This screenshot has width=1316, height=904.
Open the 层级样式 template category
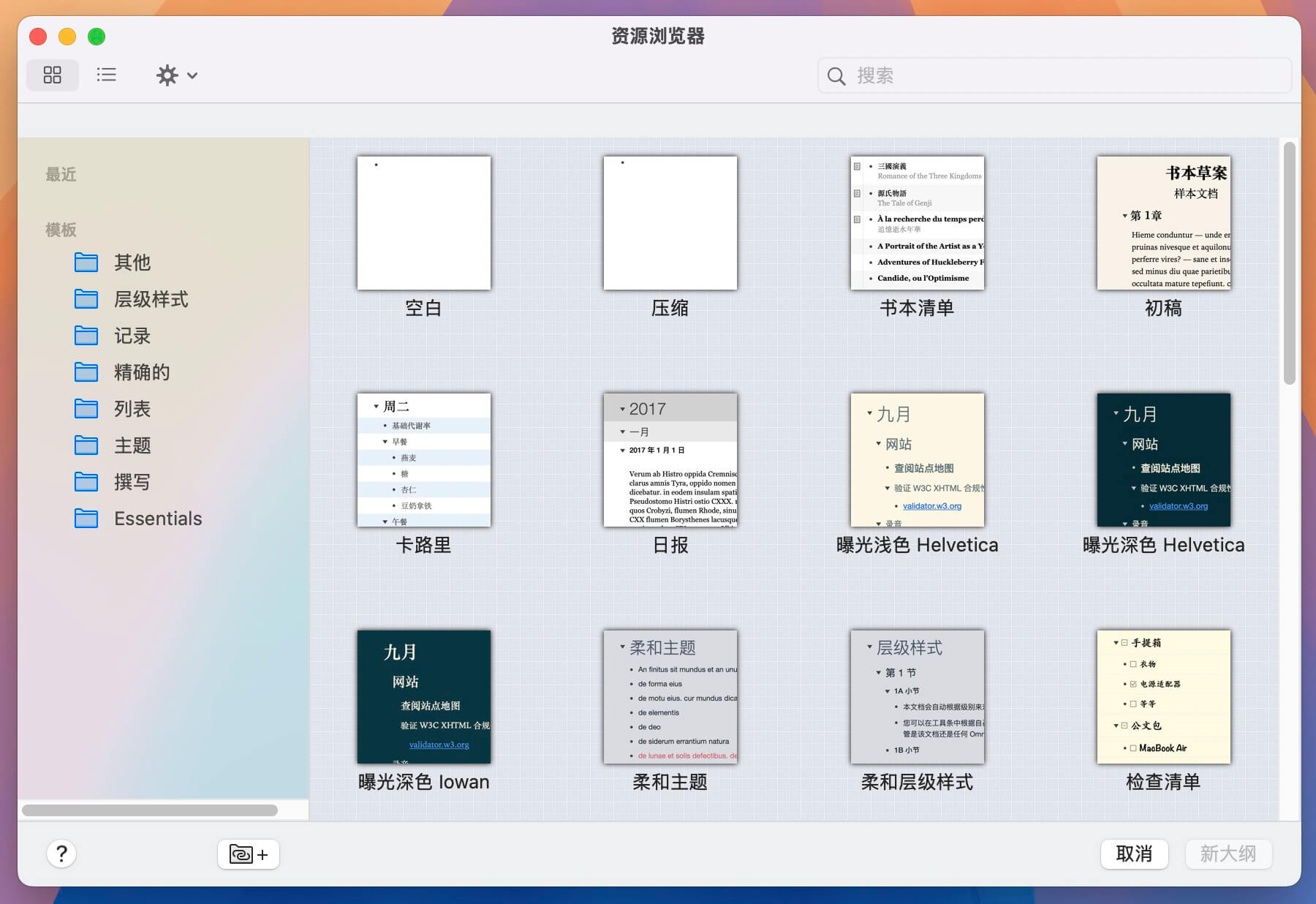(x=151, y=299)
